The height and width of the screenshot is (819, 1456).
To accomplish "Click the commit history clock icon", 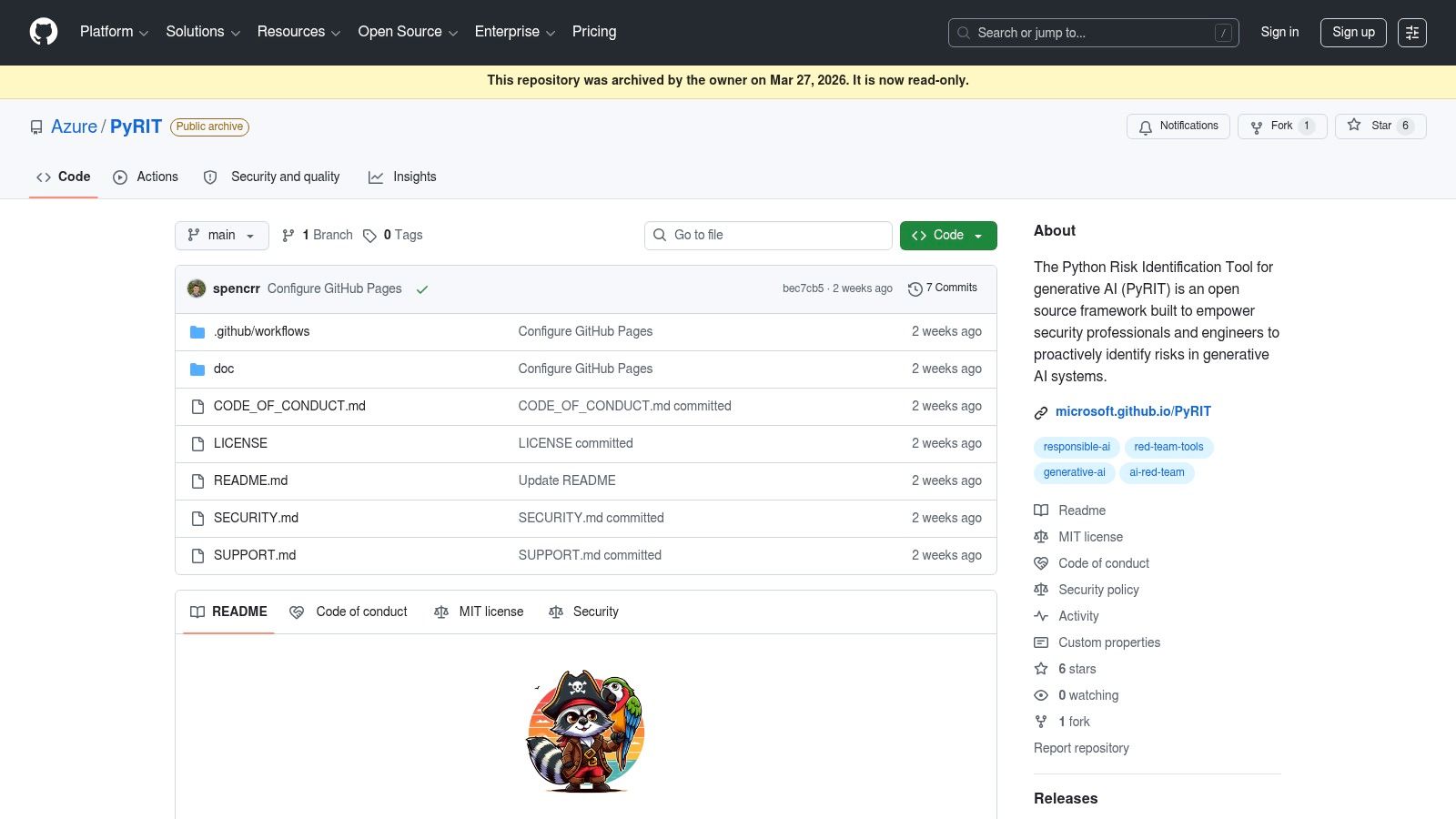I will tap(915, 288).
